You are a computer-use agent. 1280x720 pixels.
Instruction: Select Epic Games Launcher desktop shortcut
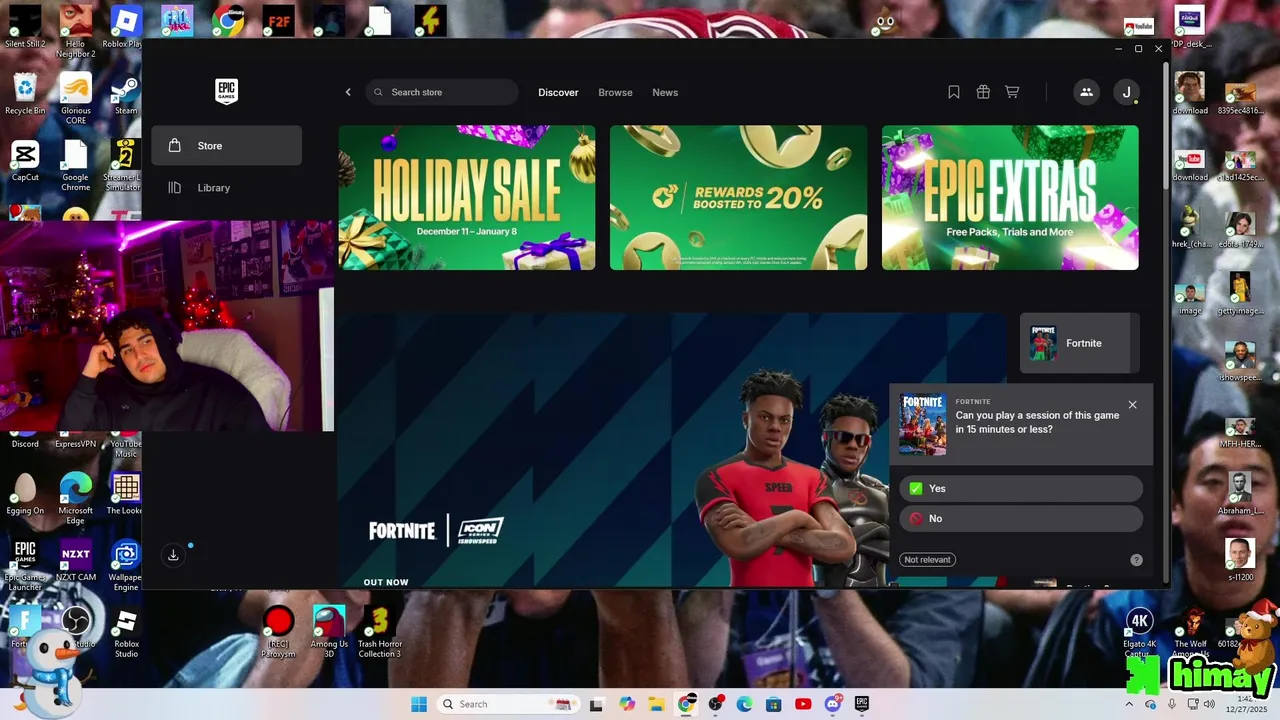[x=25, y=565]
